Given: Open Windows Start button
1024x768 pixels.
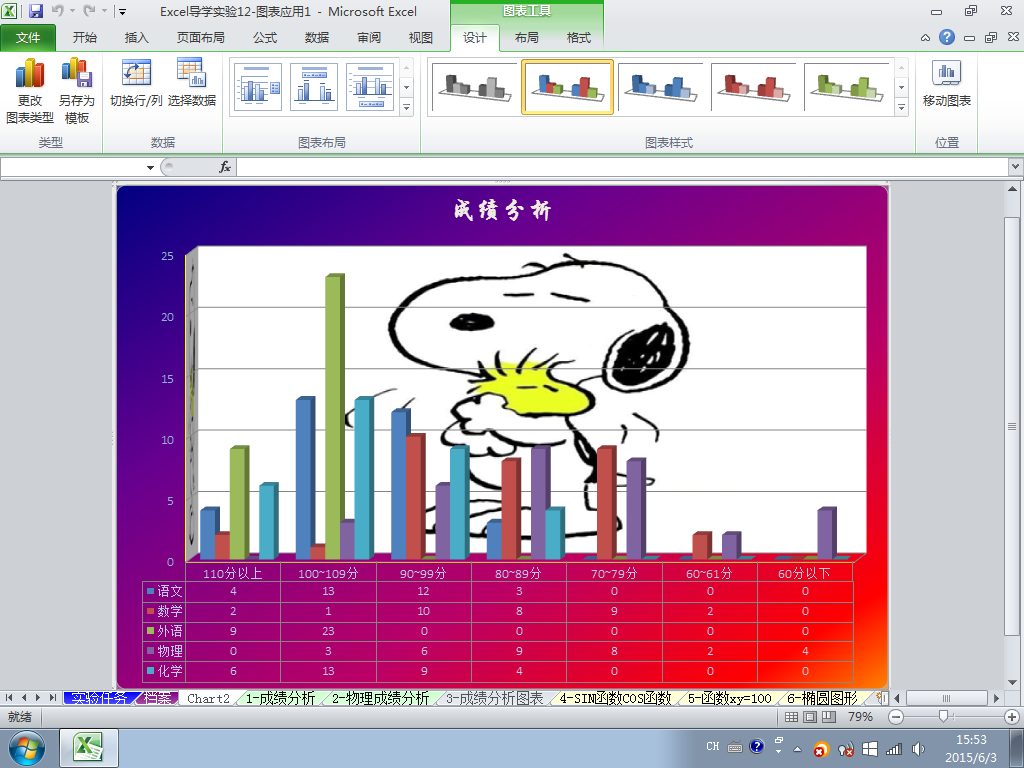Looking at the screenshot, I should 26,749.
